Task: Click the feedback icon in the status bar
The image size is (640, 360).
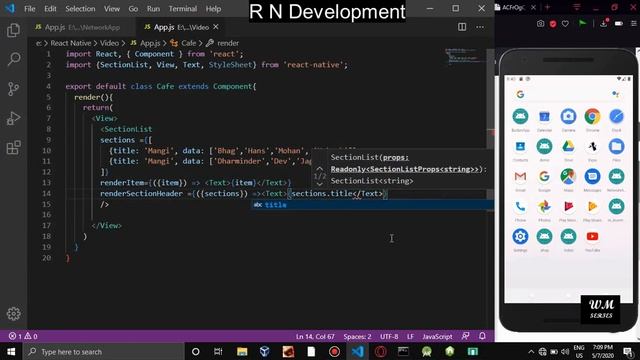Action: point(465,336)
